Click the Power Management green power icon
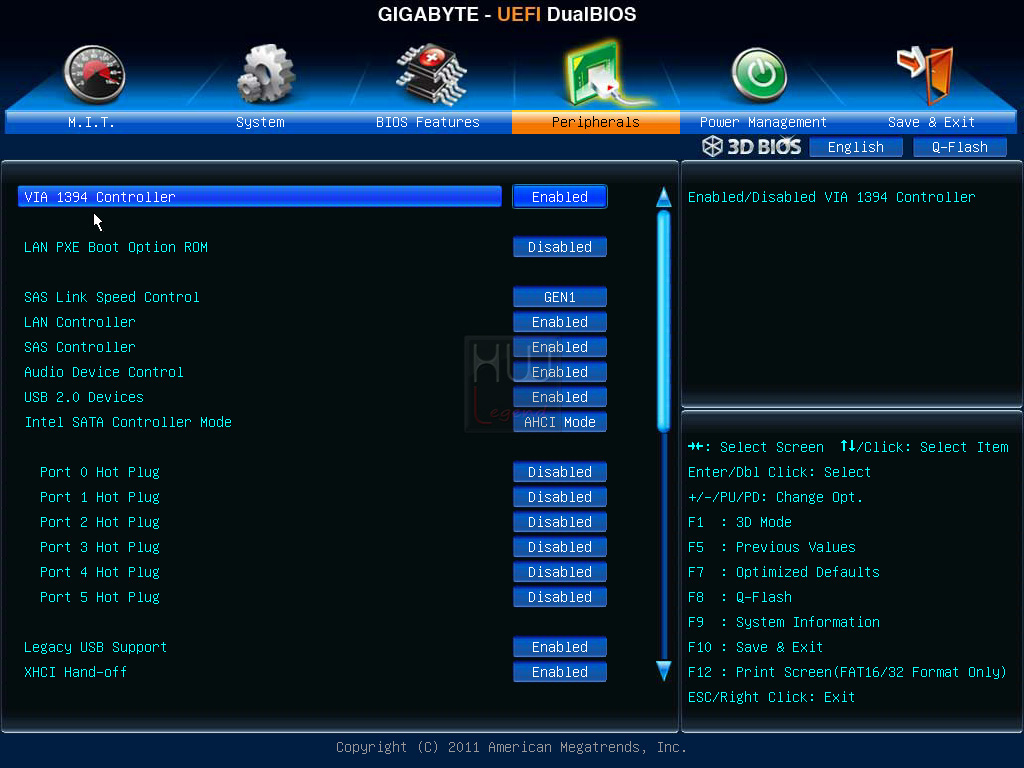 pyautogui.click(x=759, y=75)
